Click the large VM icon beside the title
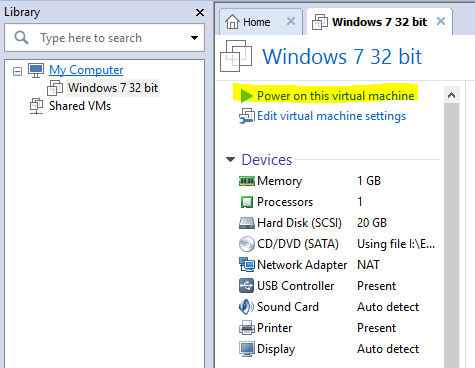475x368 pixels. point(236,56)
